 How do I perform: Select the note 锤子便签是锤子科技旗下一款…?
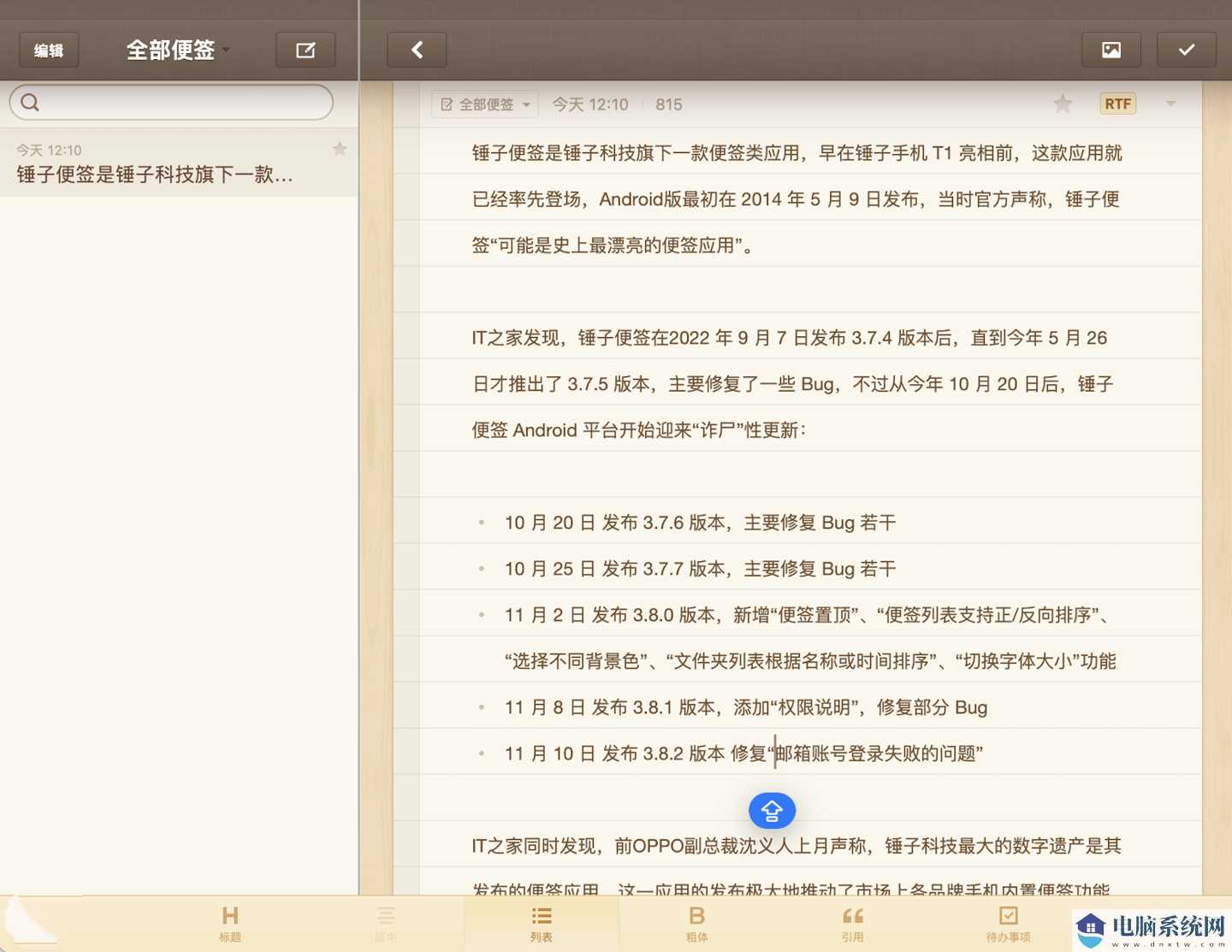coord(179,163)
